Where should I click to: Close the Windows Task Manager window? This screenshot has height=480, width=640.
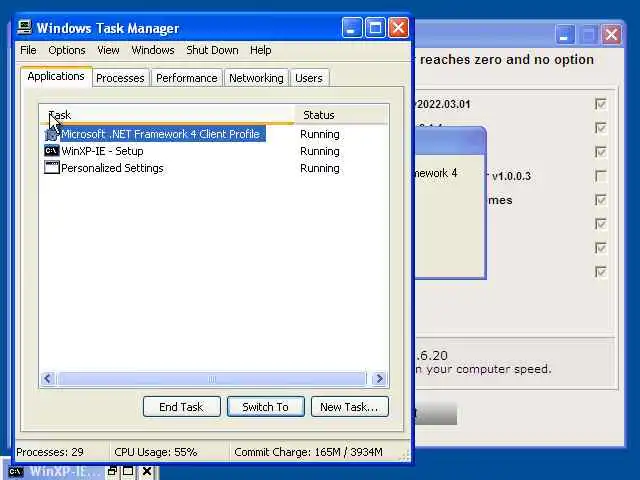(398, 28)
